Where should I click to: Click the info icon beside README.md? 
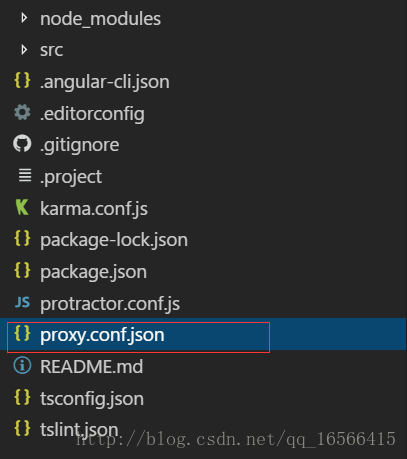pyautogui.click(x=22, y=365)
